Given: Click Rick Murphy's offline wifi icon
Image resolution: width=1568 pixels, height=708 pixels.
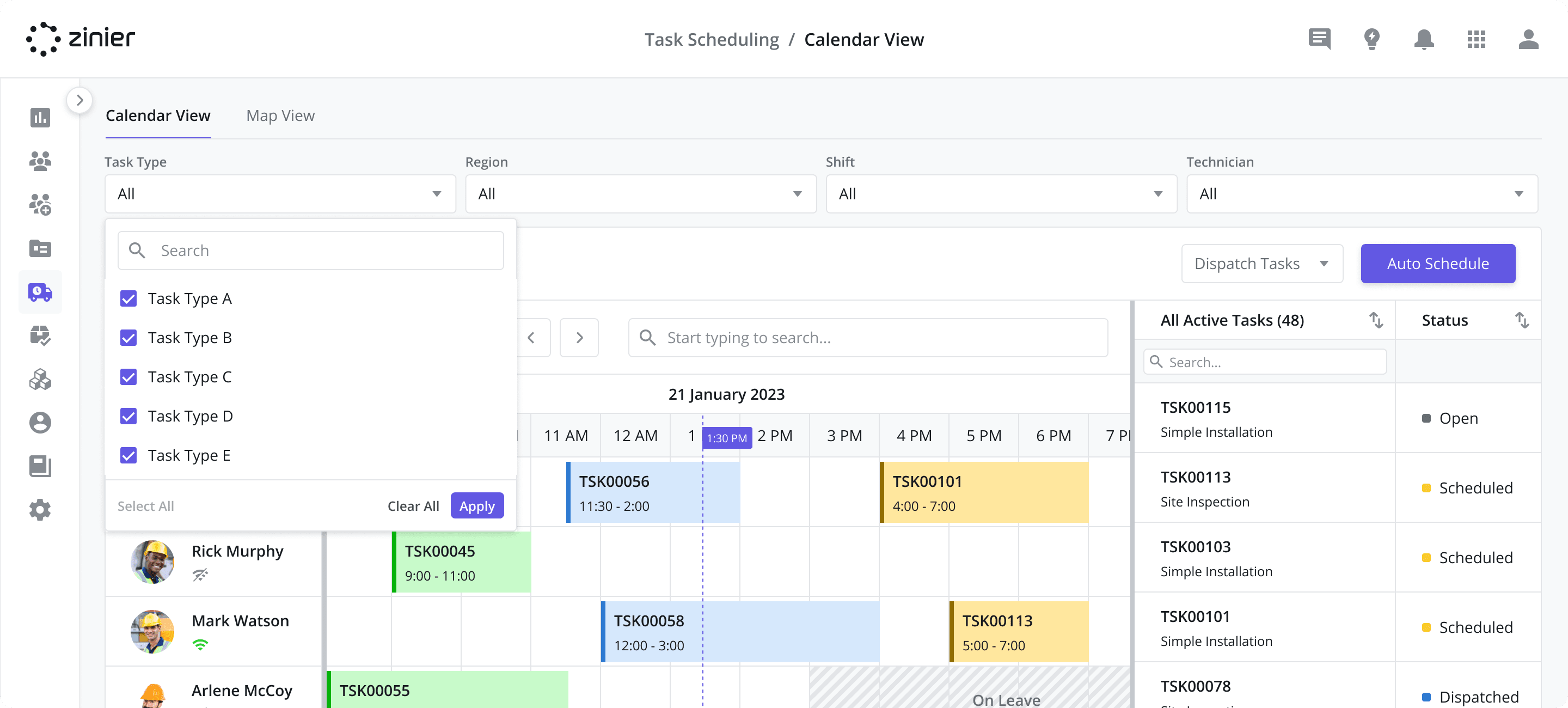Looking at the screenshot, I should pyautogui.click(x=200, y=575).
